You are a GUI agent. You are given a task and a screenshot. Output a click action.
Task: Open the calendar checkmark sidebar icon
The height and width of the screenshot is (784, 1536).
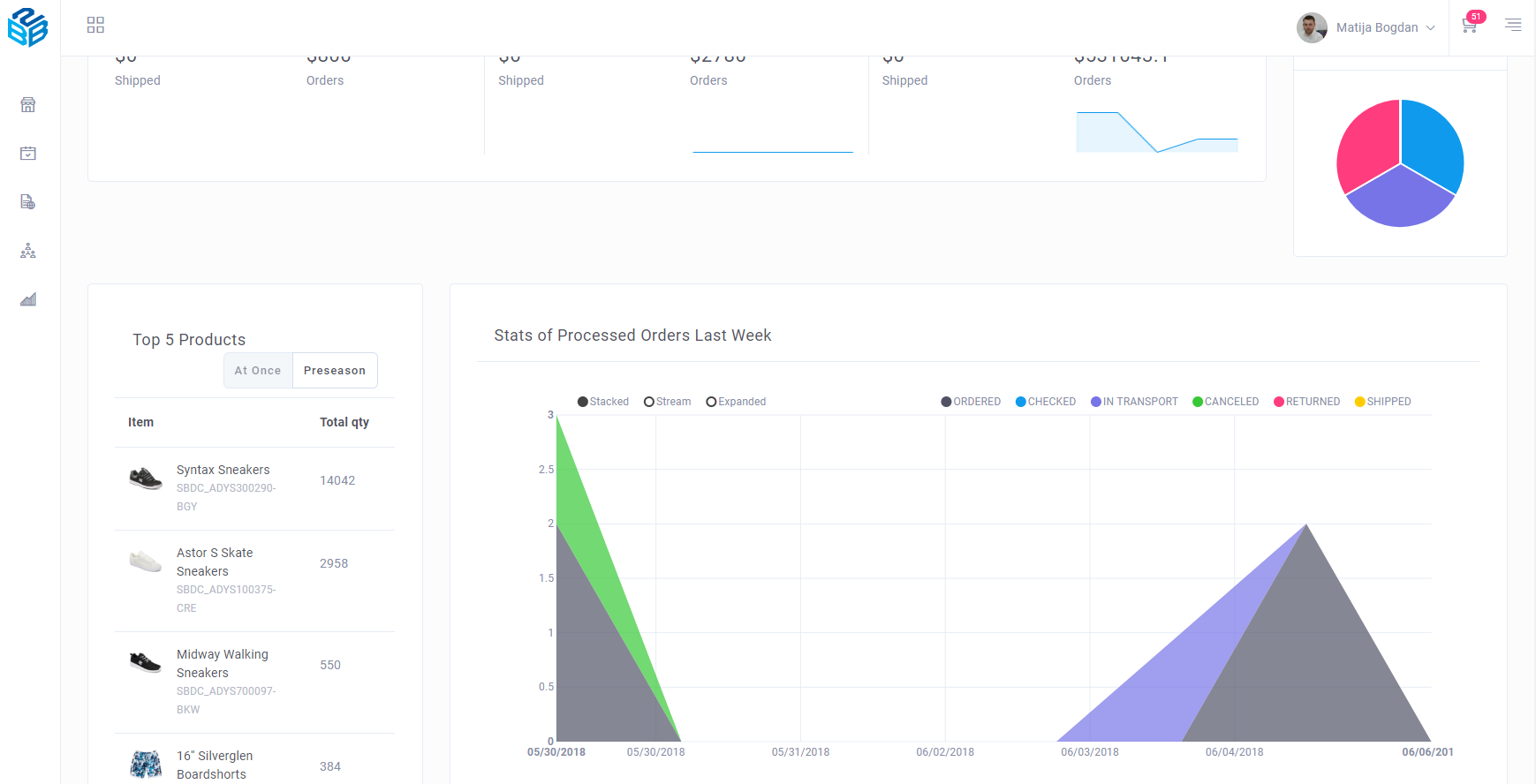(28, 154)
